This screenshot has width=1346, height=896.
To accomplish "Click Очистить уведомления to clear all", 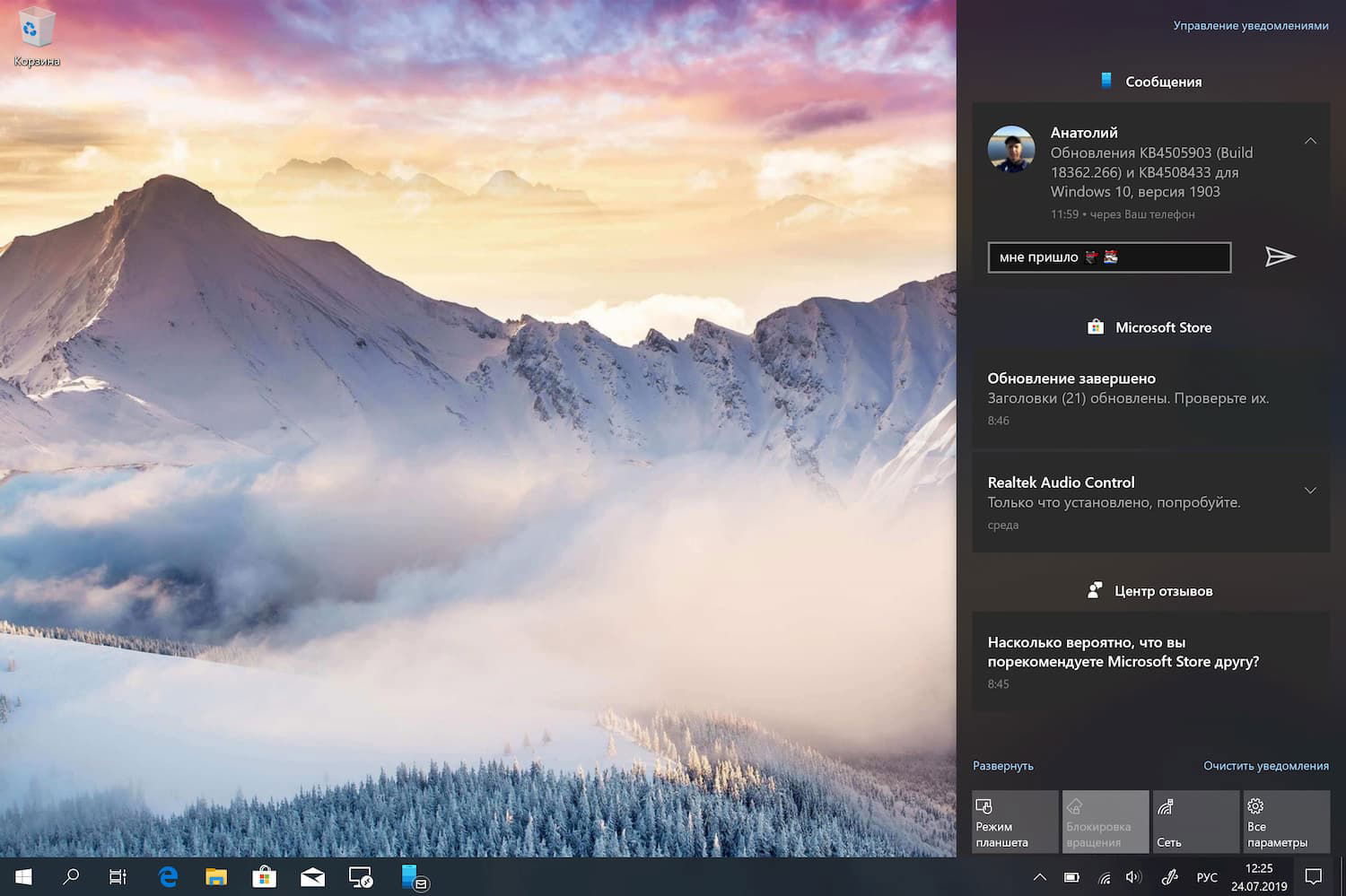I will point(1266,766).
